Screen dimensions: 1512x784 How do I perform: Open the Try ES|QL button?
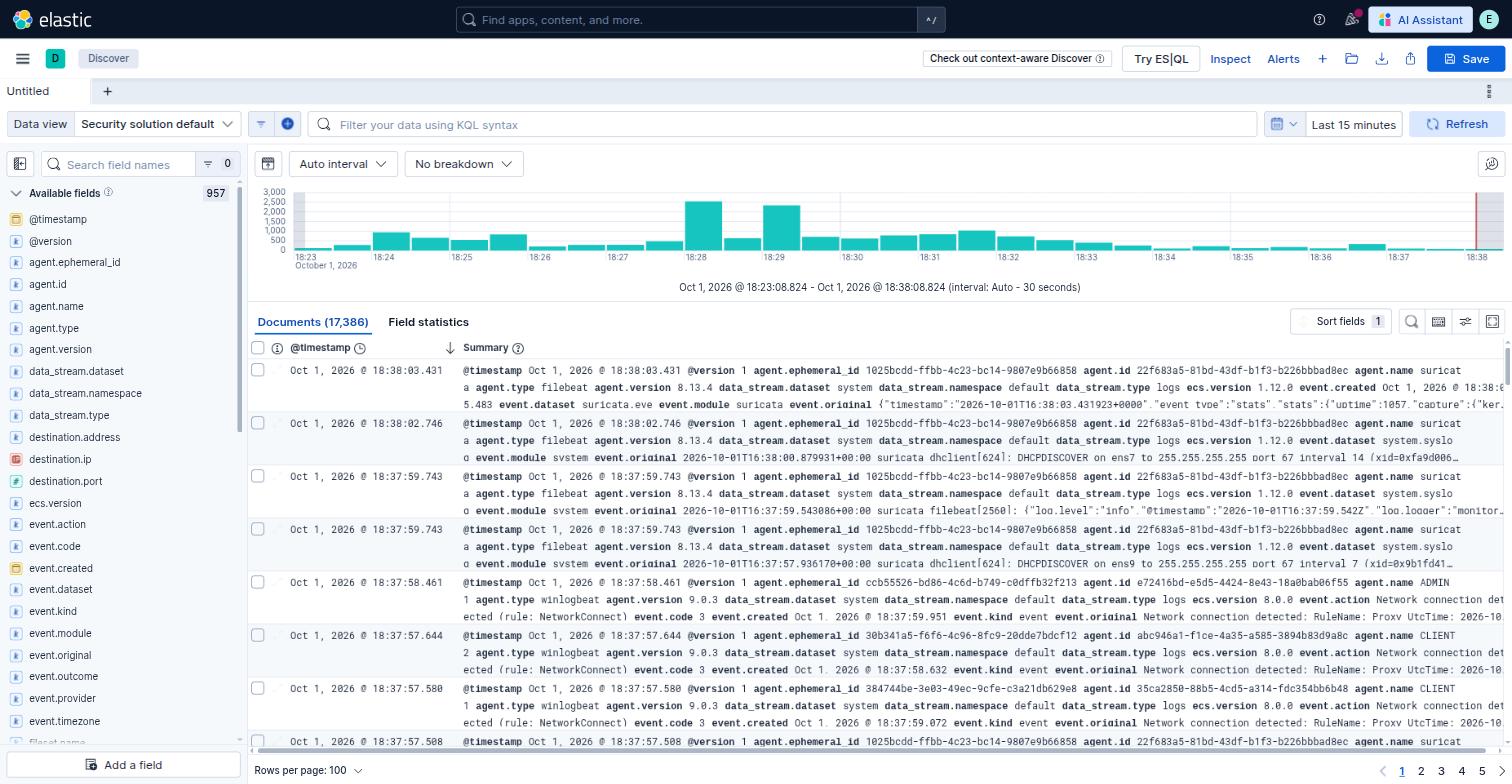click(x=1161, y=59)
